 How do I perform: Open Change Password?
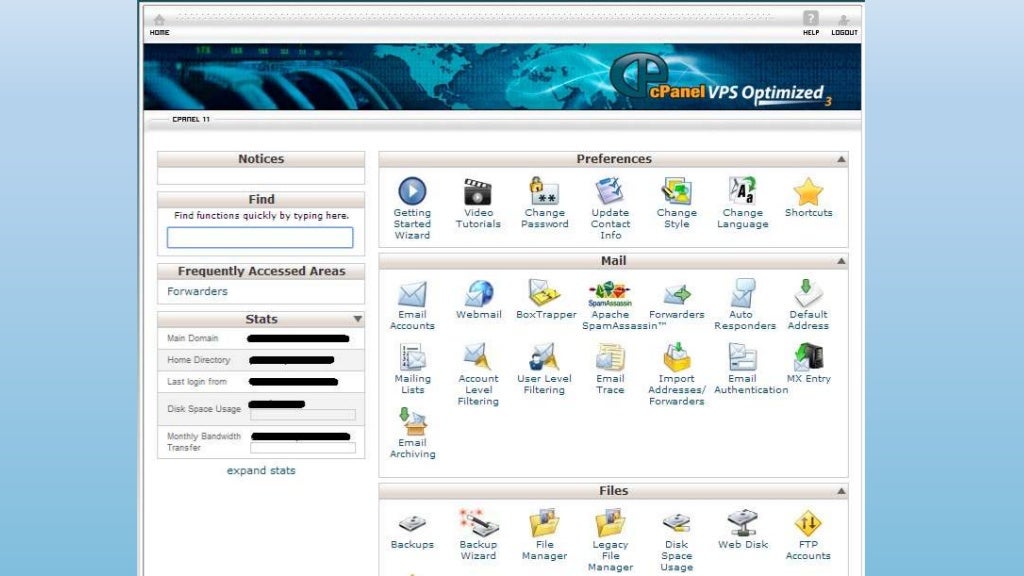click(x=545, y=202)
